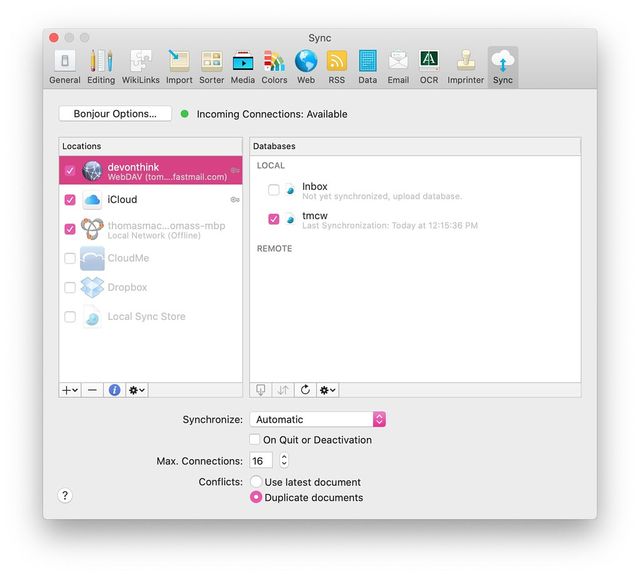The image size is (640, 576).
Task: Open the Synchronize Automatic dropdown
Action: 318,419
